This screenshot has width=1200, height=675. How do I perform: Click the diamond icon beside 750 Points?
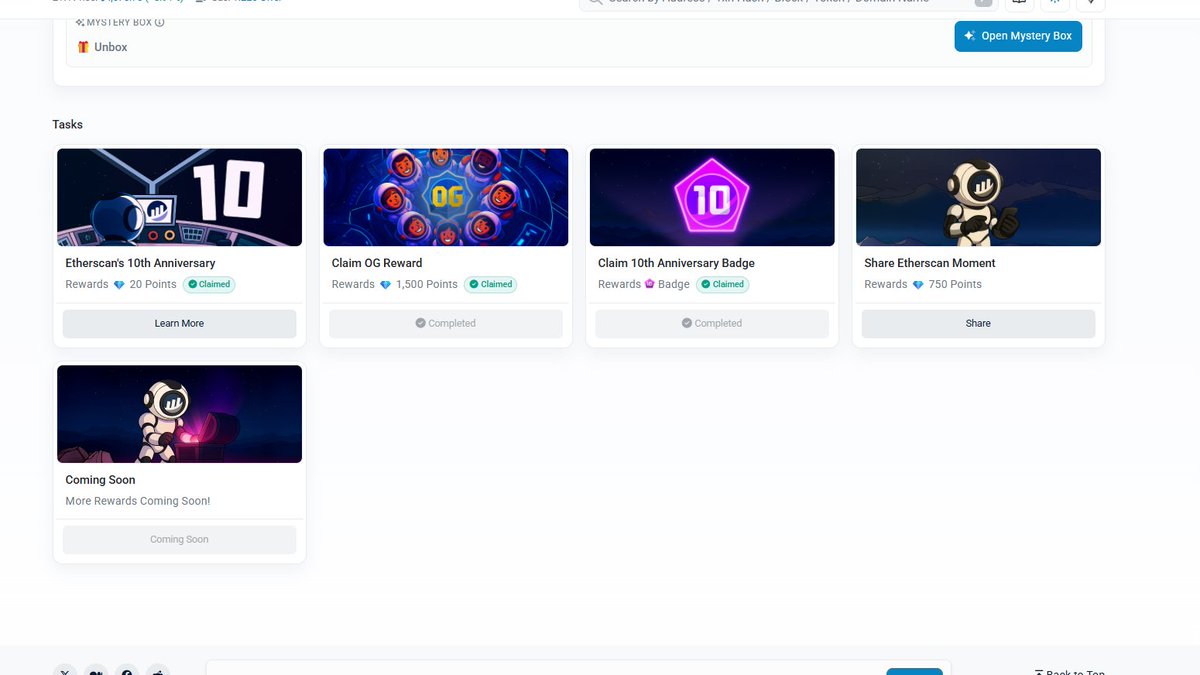(918, 285)
